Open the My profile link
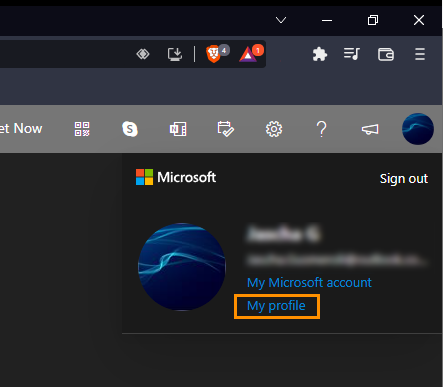This screenshot has height=387, width=443. coord(276,306)
